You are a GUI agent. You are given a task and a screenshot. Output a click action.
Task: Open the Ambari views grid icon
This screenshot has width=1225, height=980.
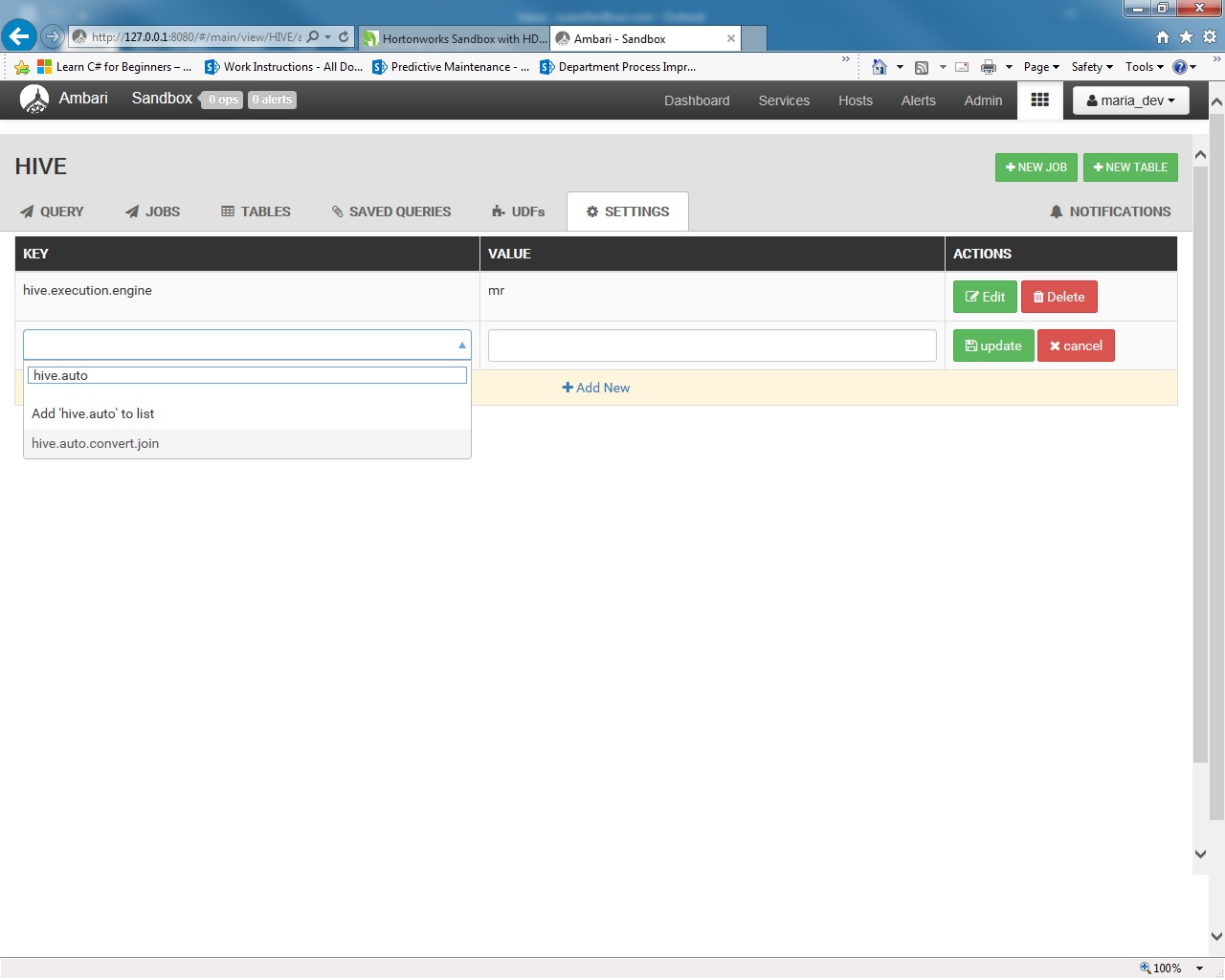click(1040, 100)
